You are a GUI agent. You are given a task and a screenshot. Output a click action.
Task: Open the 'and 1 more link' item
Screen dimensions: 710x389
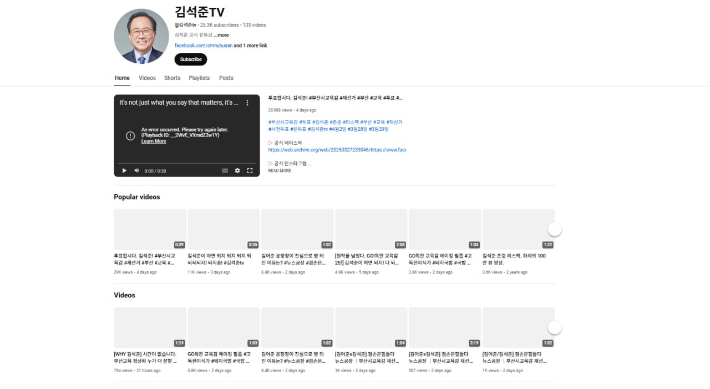[250, 45]
